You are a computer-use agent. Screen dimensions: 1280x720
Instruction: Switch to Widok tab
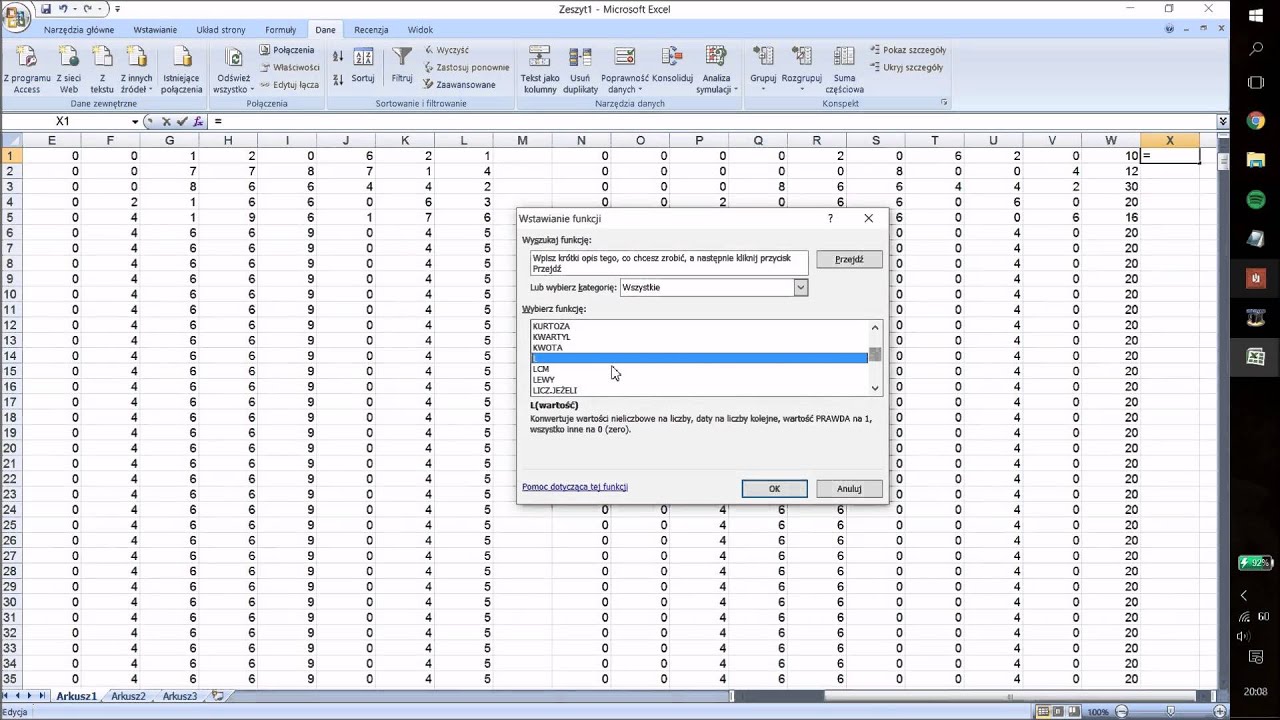pos(420,30)
